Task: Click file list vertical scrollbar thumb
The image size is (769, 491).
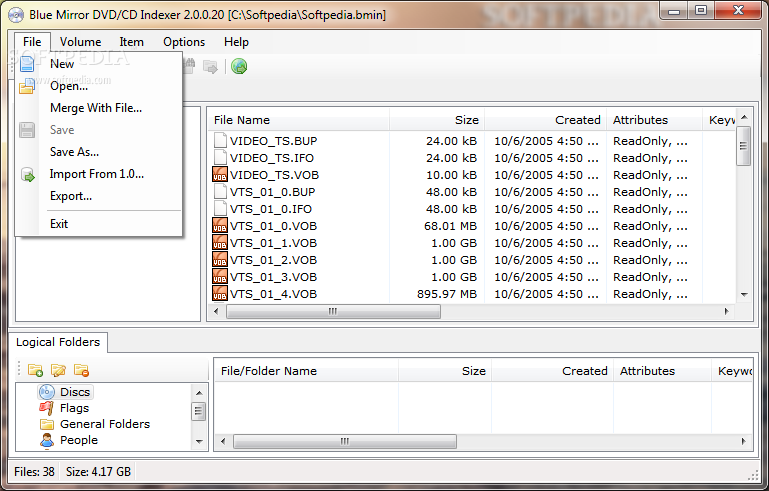Action: tap(744, 146)
